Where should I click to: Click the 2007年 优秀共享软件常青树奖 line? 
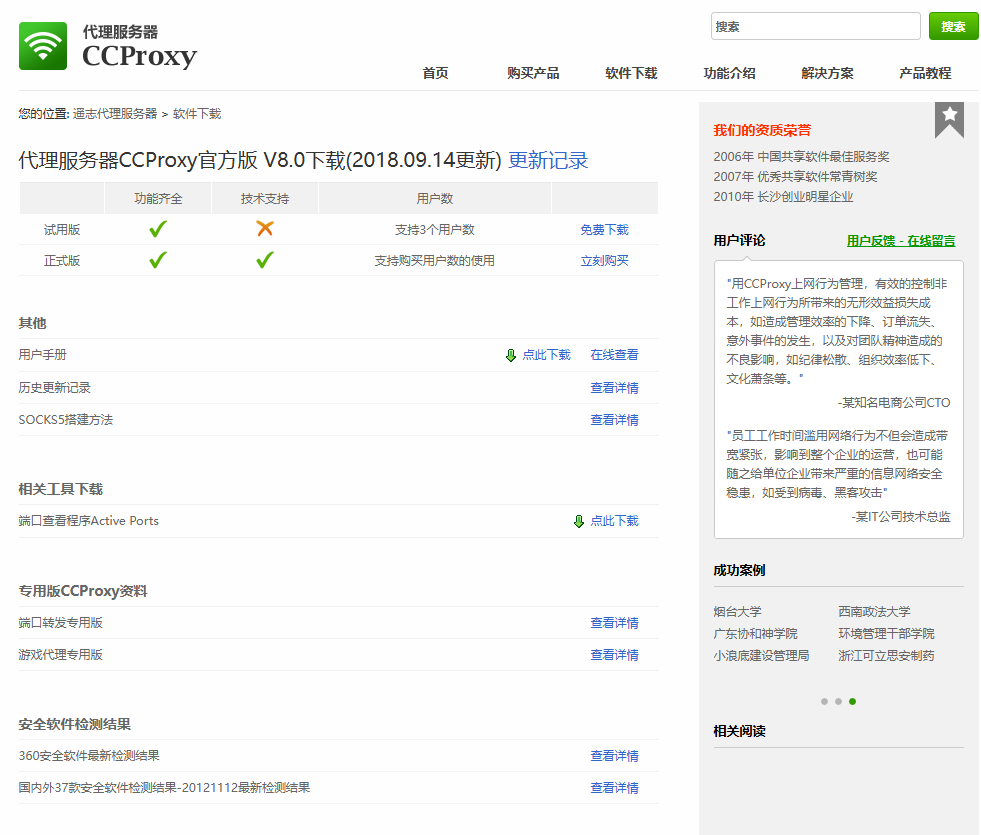795,176
